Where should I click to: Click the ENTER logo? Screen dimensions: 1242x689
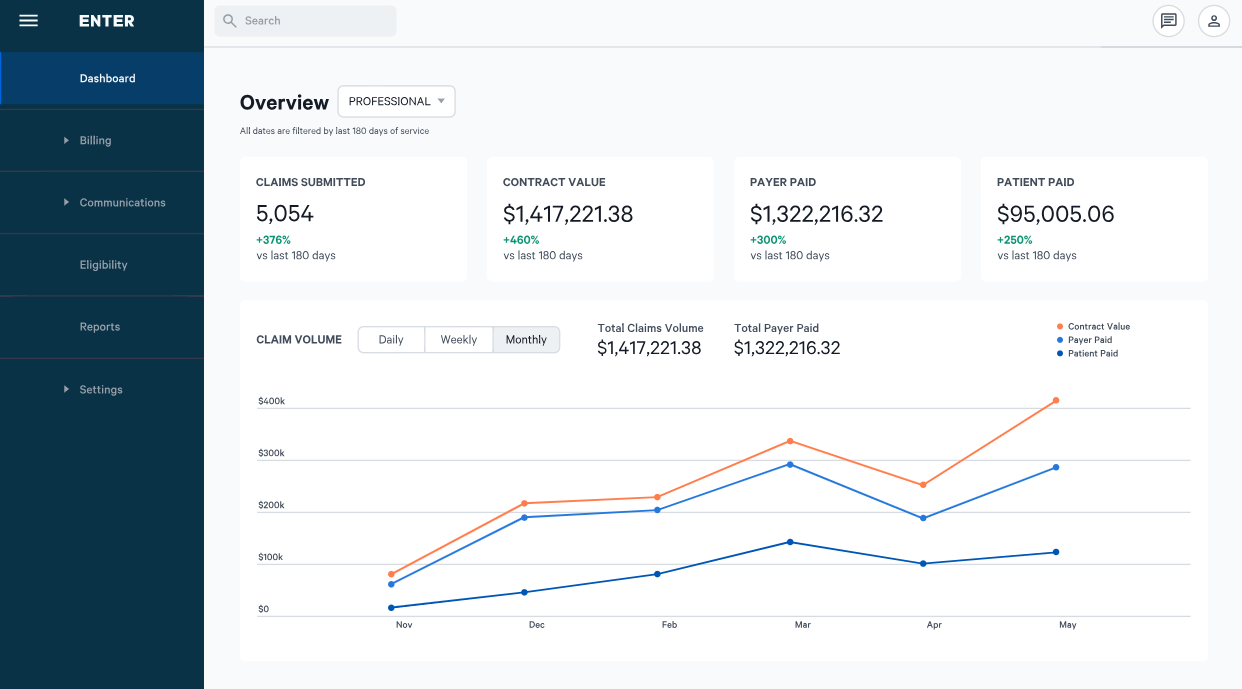coord(107,21)
